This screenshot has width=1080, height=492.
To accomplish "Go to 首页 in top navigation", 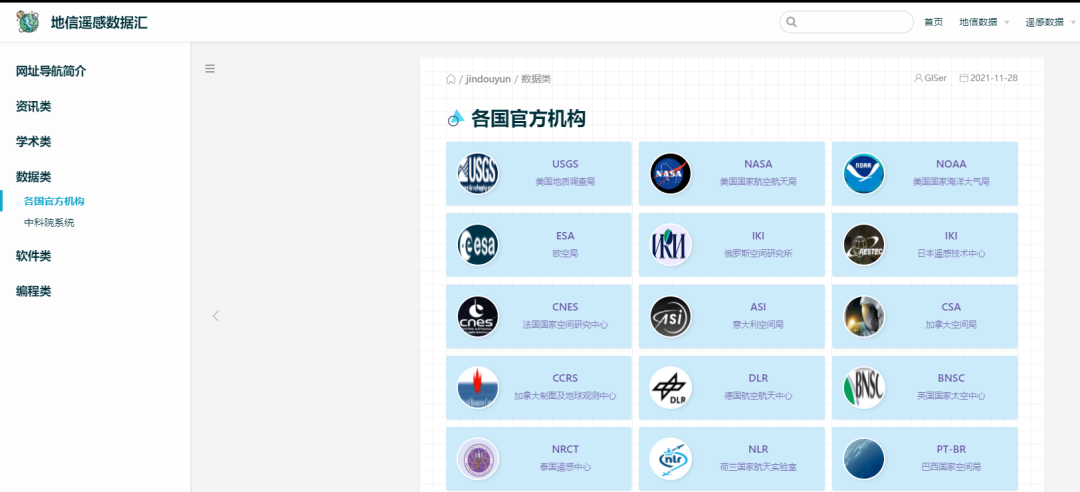I will (x=933, y=22).
